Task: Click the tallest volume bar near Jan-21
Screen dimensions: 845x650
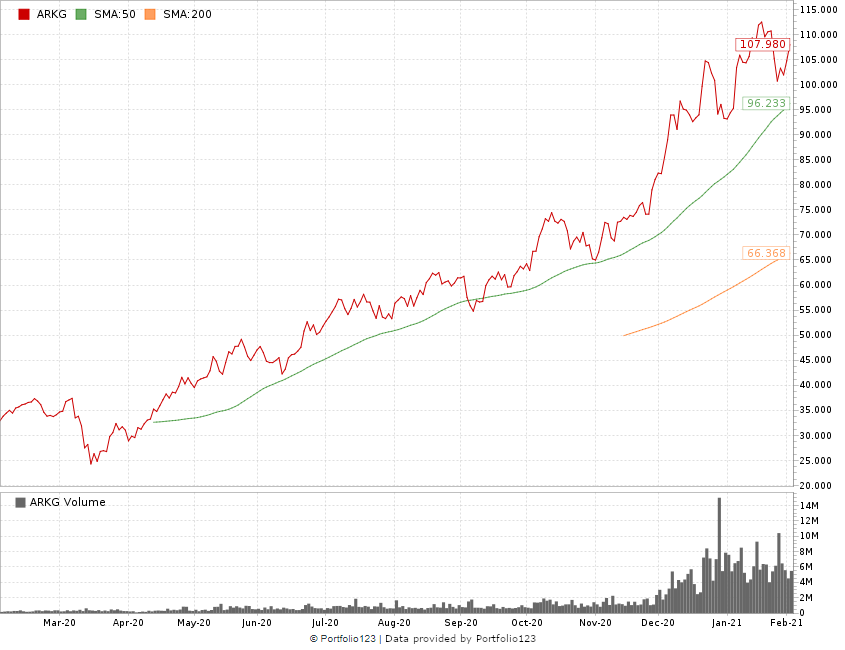Action: pos(719,556)
